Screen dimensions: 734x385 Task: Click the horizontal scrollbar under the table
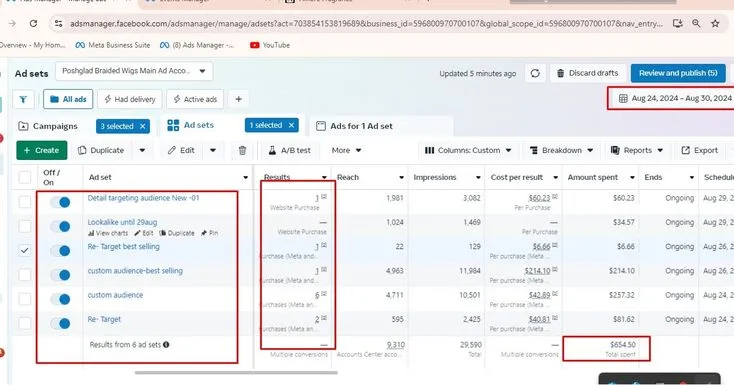[236, 373]
